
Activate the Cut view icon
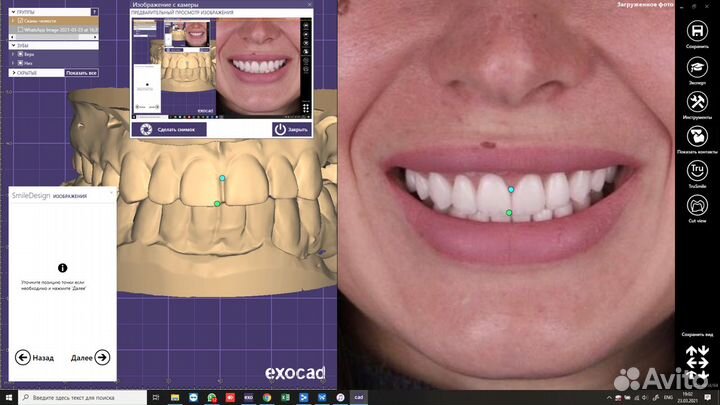pyautogui.click(x=697, y=204)
